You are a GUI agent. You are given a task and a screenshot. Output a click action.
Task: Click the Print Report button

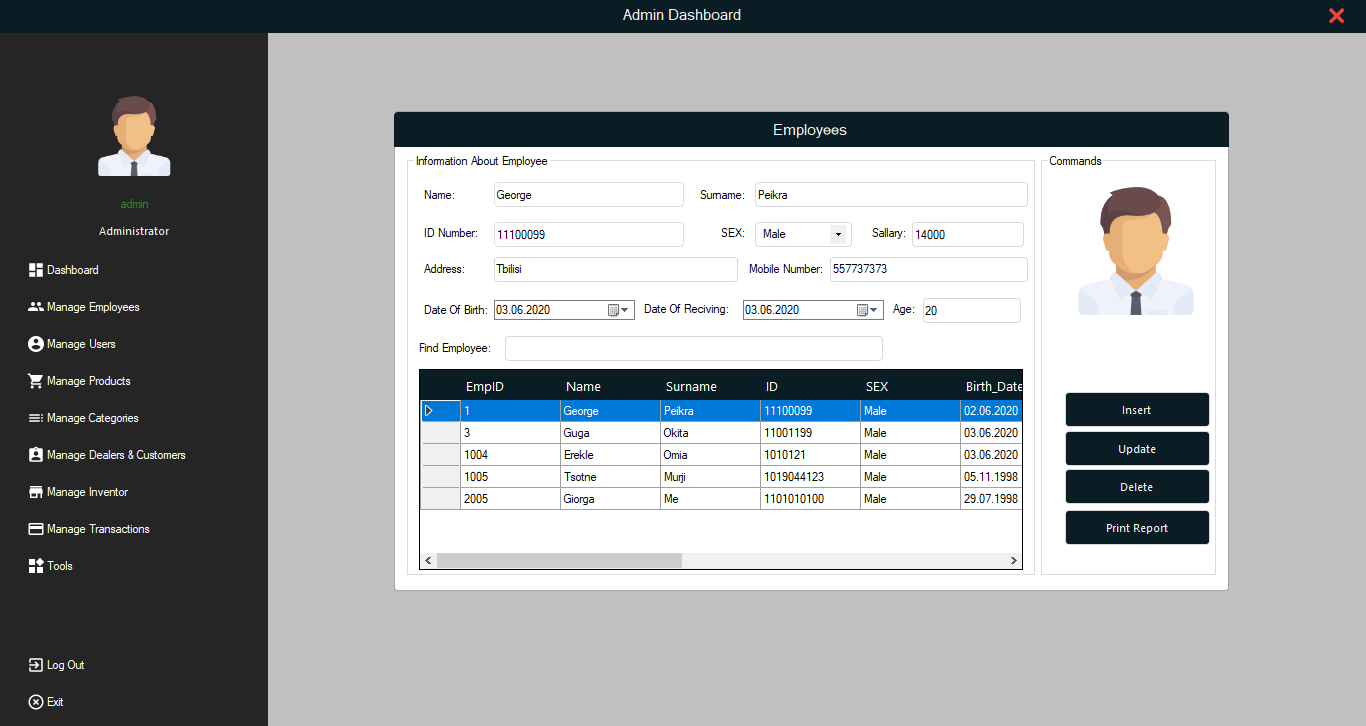pyautogui.click(x=1137, y=528)
